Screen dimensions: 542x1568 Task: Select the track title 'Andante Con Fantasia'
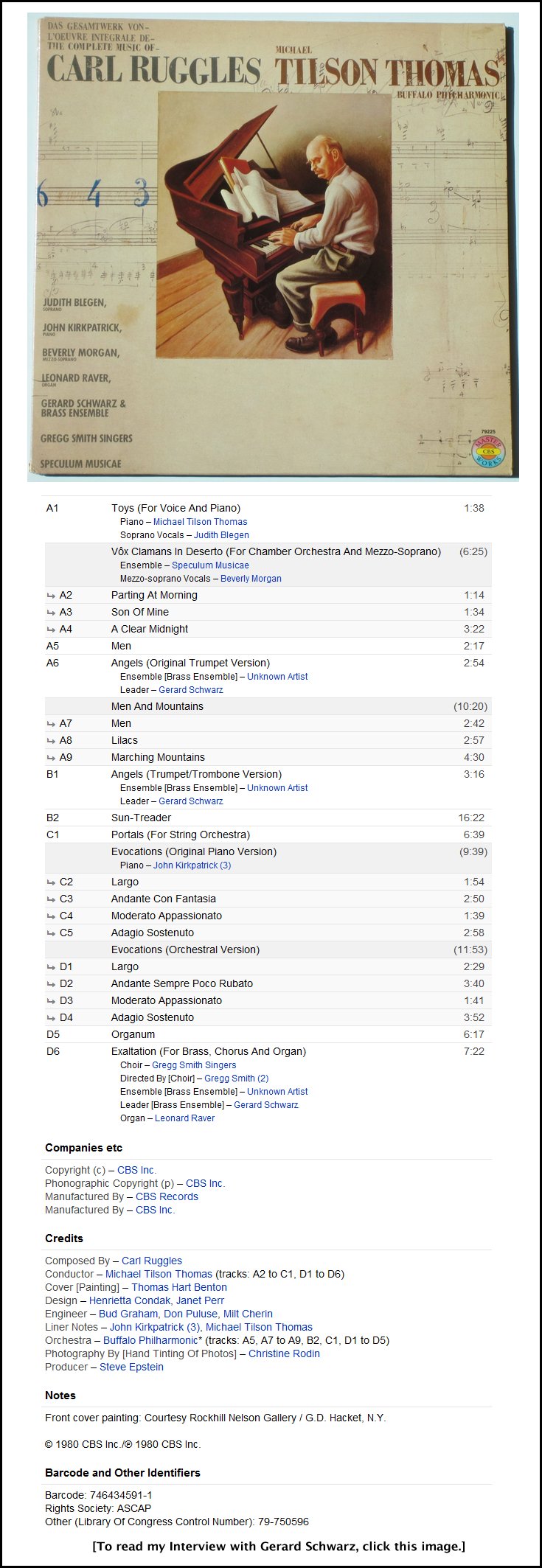point(164,899)
